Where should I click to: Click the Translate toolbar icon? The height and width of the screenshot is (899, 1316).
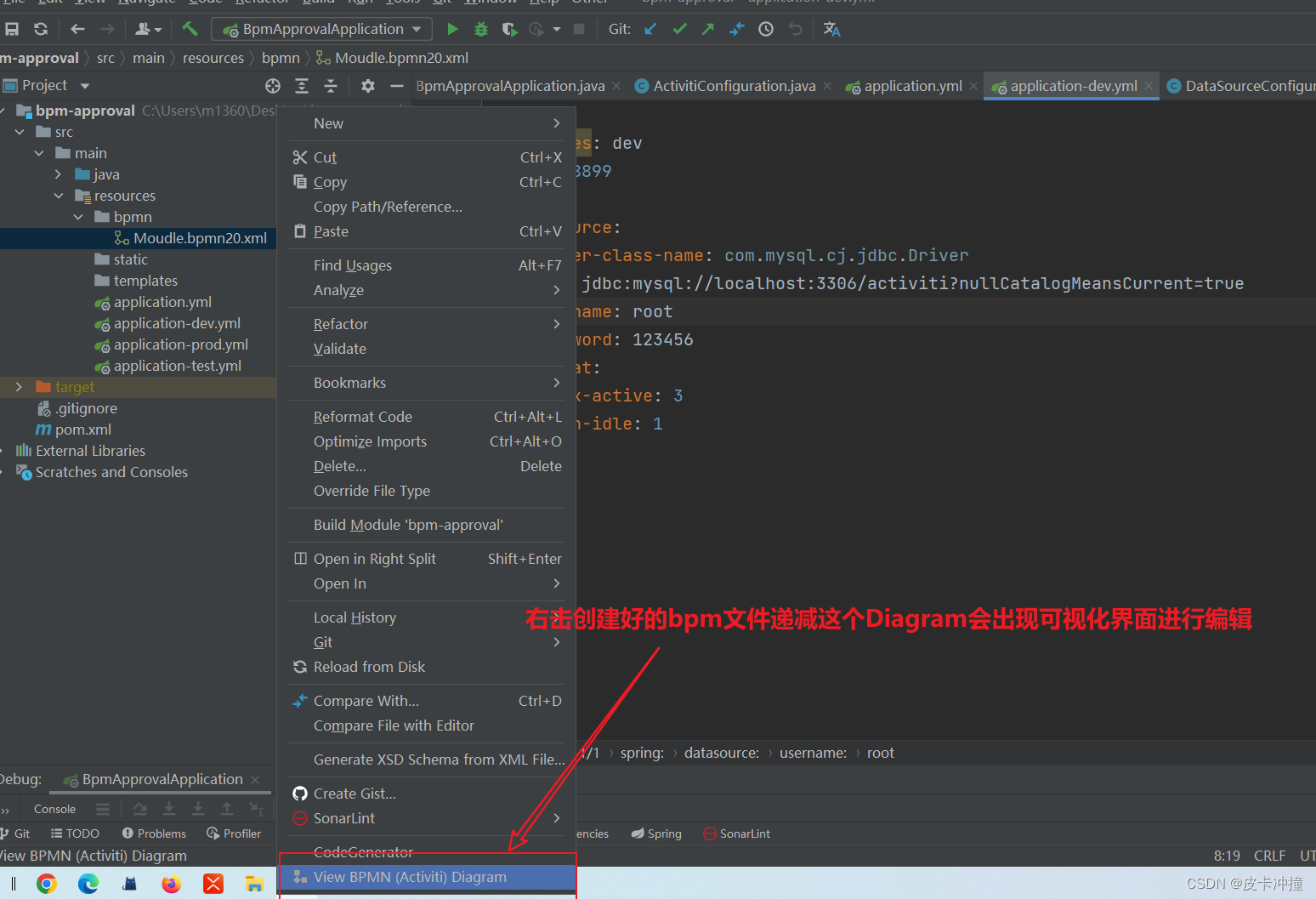831,29
